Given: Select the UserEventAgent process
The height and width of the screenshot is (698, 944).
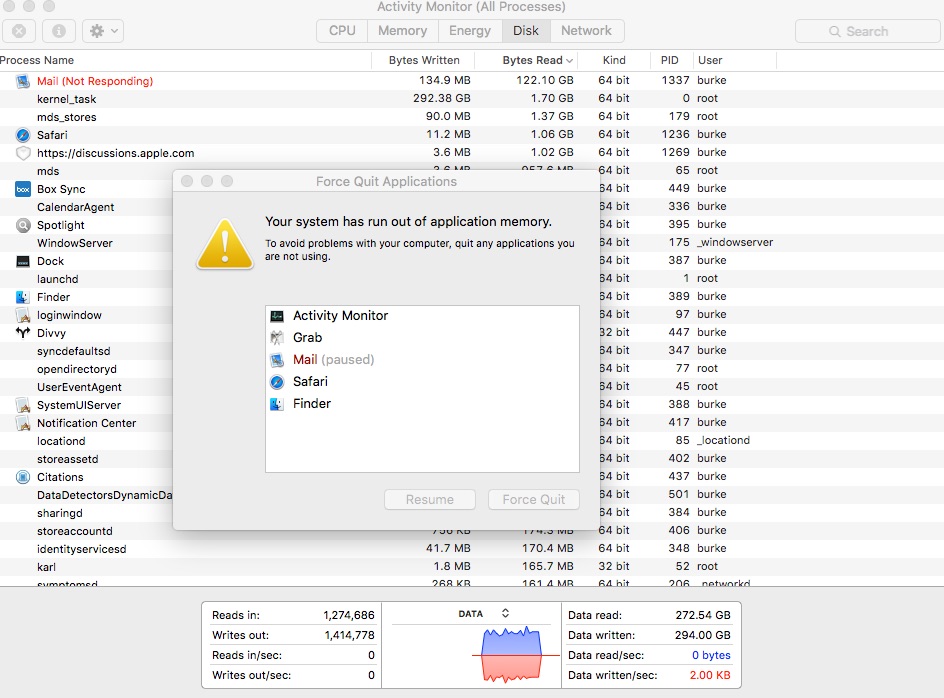Looking at the screenshot, I should click(x=79, y=387).
